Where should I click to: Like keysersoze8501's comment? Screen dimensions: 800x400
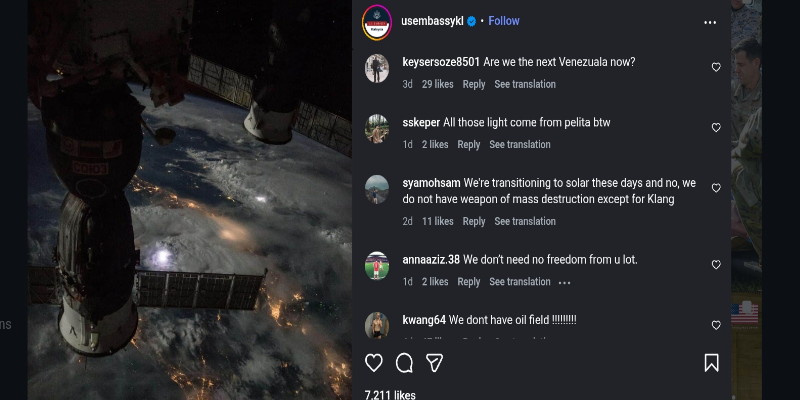point(716,67)
